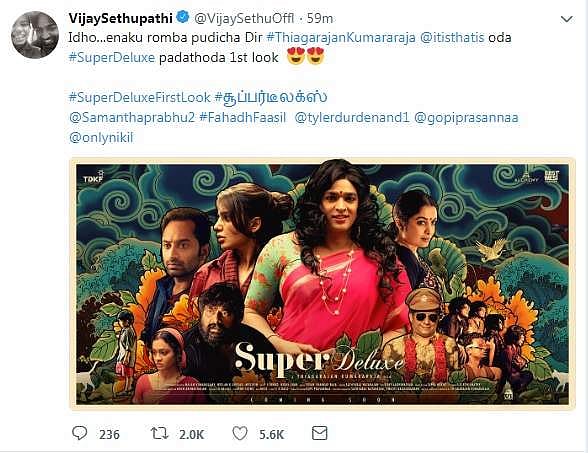Viewport: 588px width, 453px height.
Task: Open the #ThiagarajanKumararaja hashtag
Action: tap(341, 38)
